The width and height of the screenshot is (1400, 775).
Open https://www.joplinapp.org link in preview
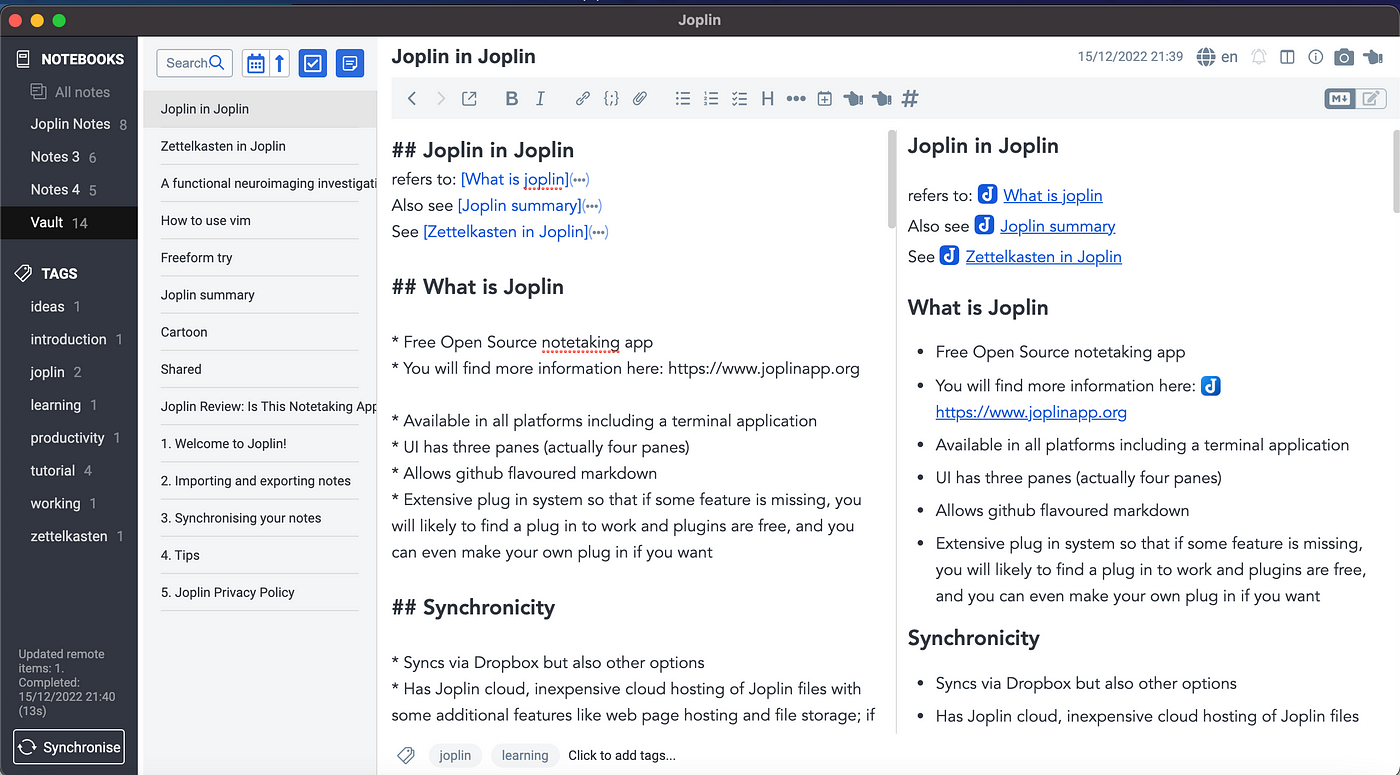pyautogui.click(x=1031, y=412)
